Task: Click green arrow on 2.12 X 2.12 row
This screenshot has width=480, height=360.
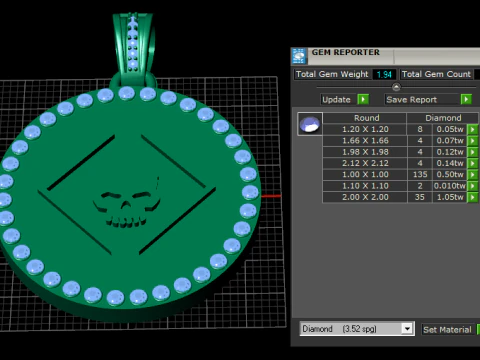Action: coord(472,163)
